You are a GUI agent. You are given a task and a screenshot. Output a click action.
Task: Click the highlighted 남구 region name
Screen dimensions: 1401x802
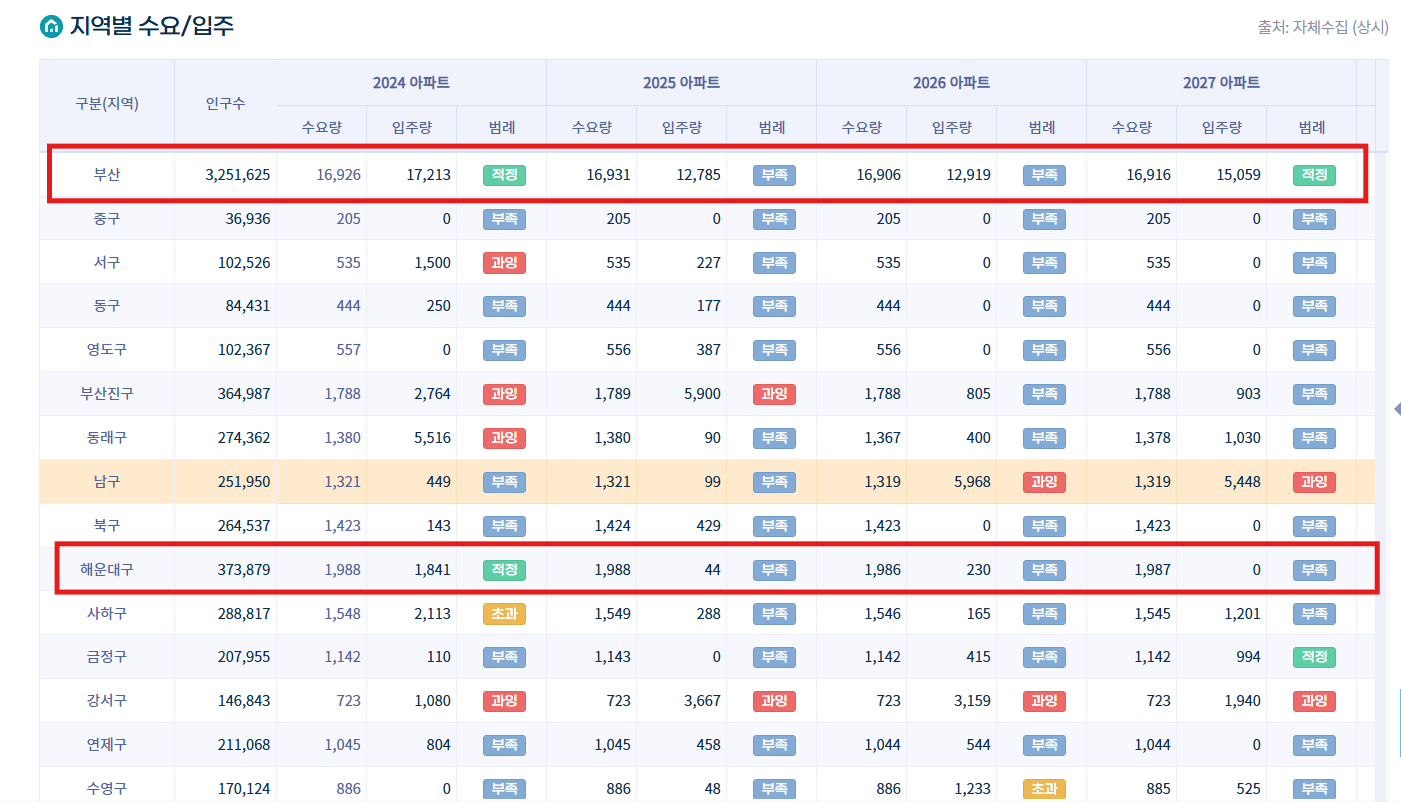107,482
